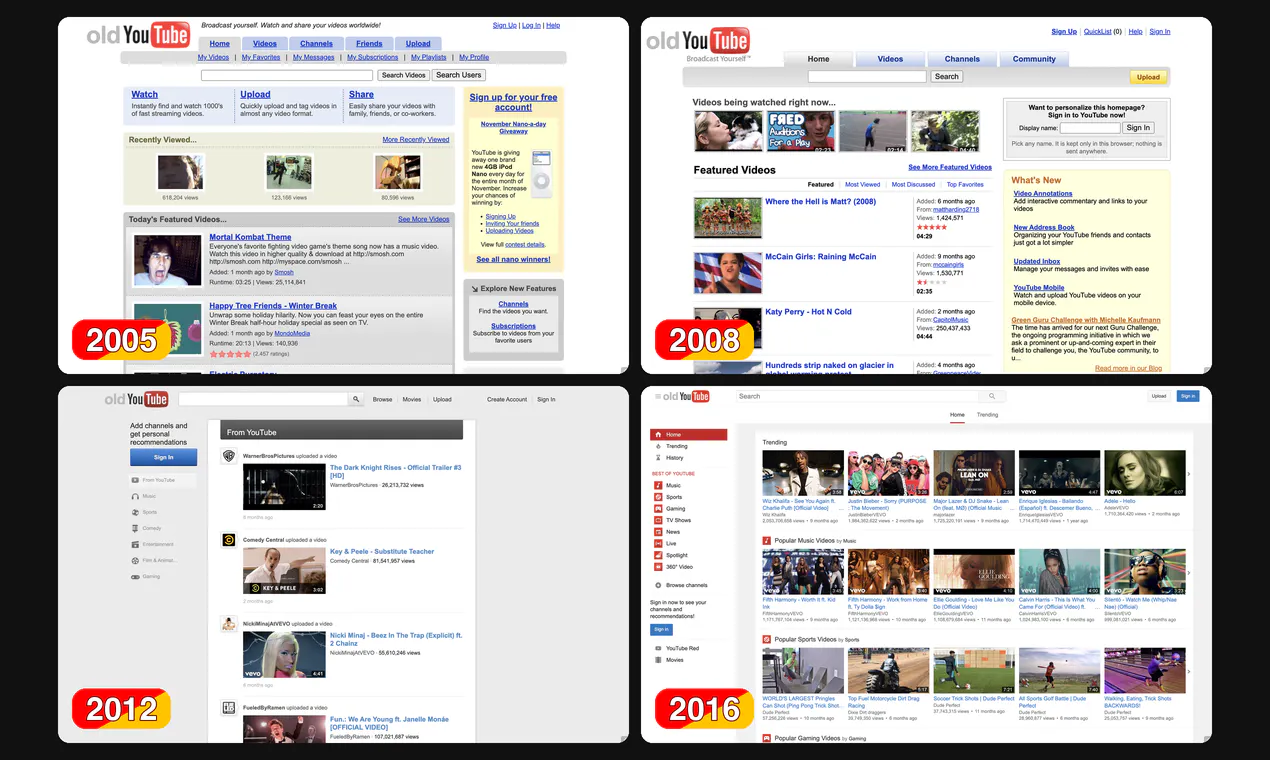The height and width of the screenshot is (760, 1270).
Task: Select the Top Favorites tab under Featured Videos
Action: [x=965, y=185]
